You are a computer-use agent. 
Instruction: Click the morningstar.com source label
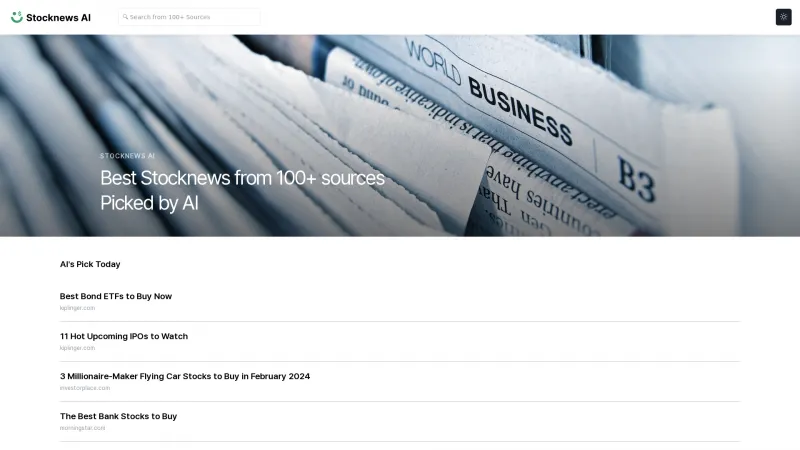82,428
